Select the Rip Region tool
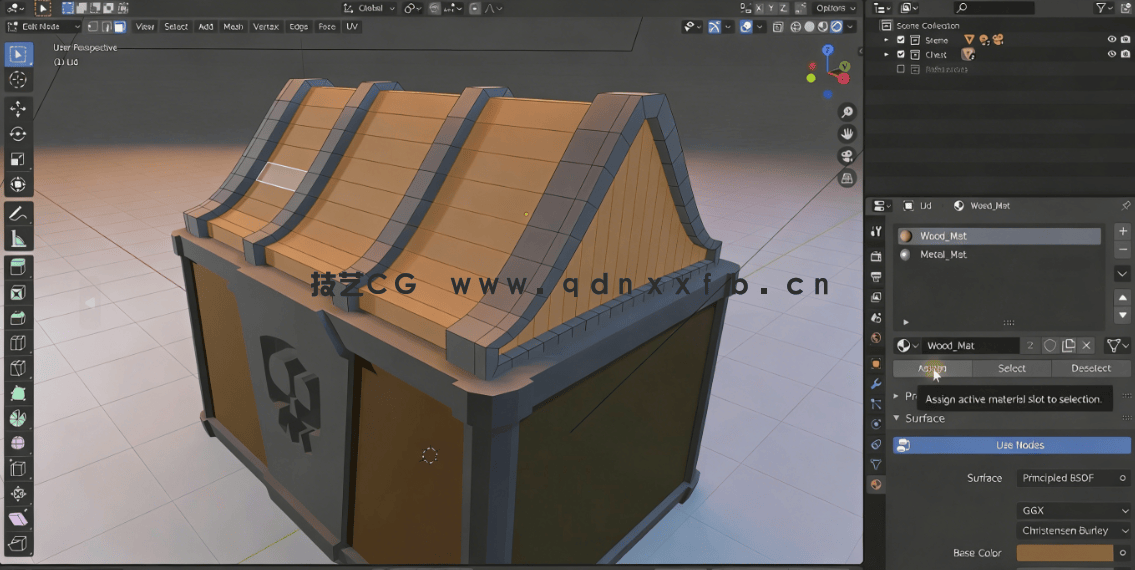 click(x=18, y=543)
